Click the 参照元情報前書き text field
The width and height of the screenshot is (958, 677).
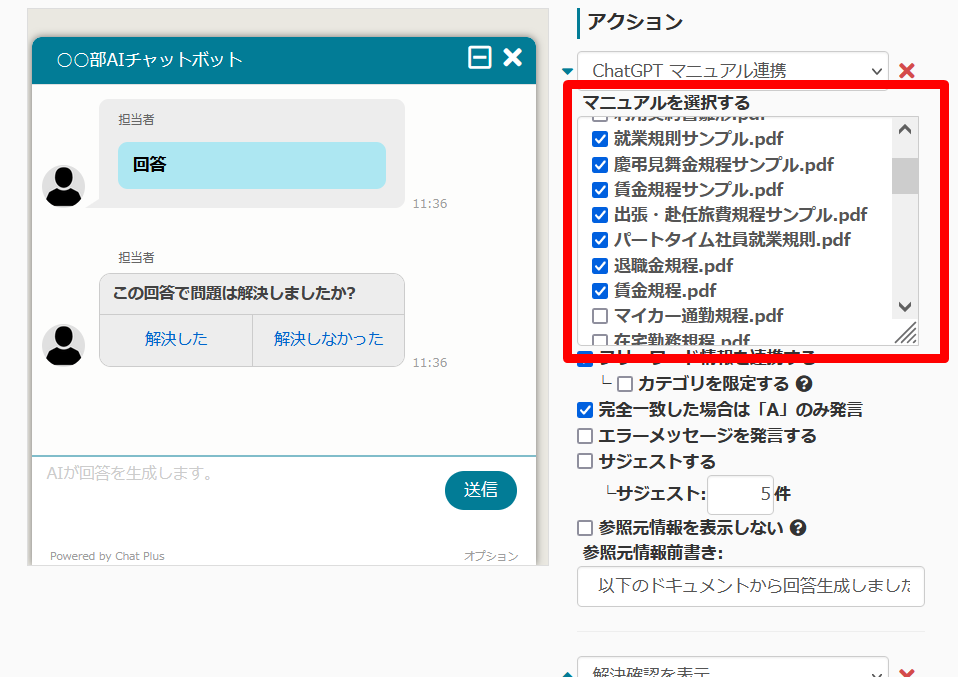(x=750, y=586)
